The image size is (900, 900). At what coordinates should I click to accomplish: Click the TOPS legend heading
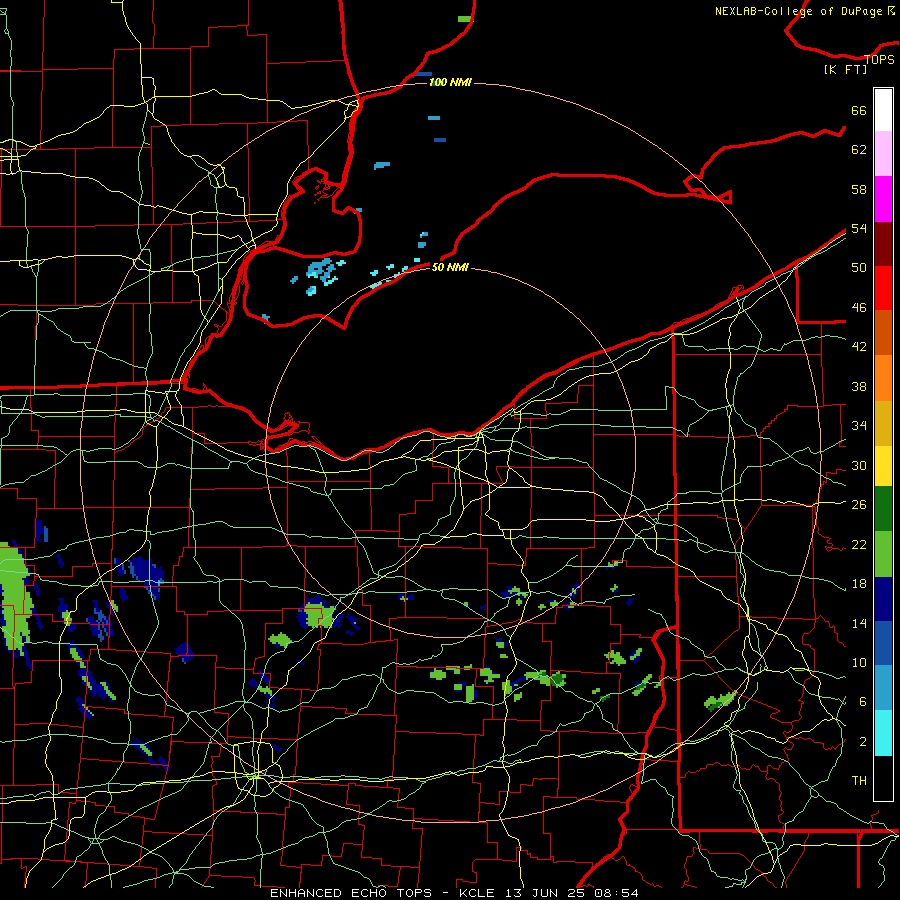[x=879, y=59]
